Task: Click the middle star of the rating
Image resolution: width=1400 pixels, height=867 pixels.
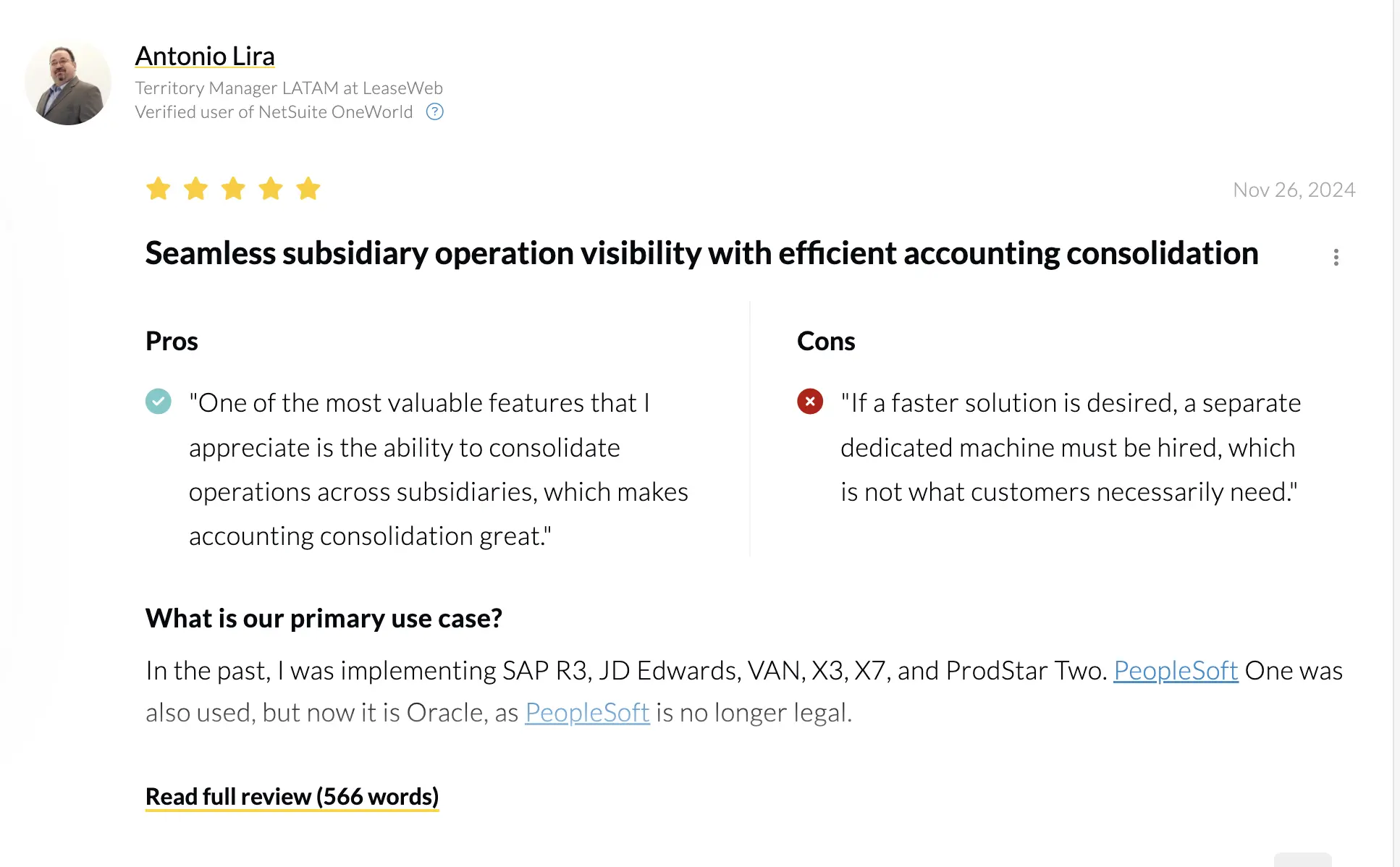Action: pyautogui.click(x=232, y=189)
